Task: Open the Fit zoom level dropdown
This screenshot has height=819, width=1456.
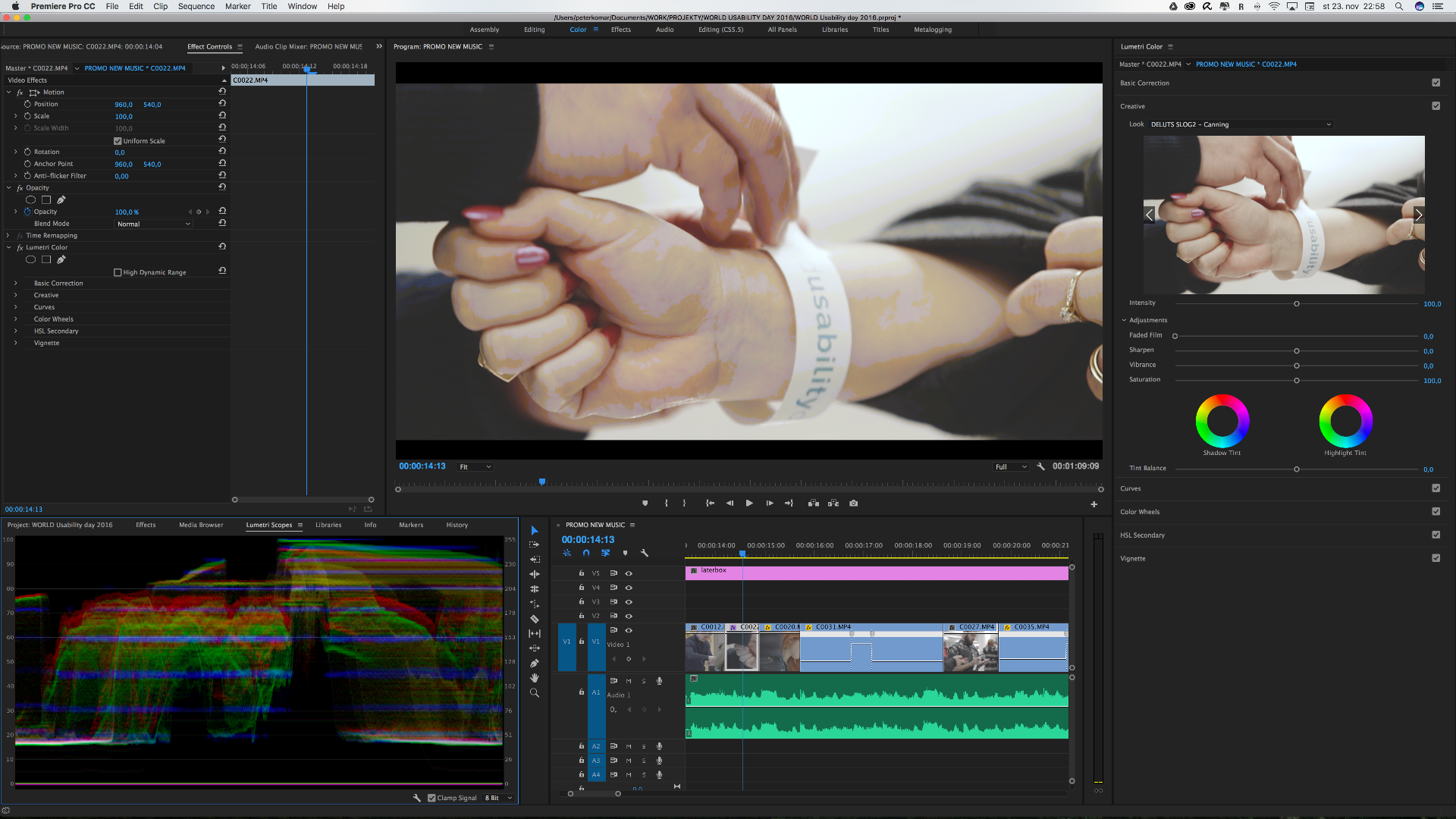Action: 475,467
